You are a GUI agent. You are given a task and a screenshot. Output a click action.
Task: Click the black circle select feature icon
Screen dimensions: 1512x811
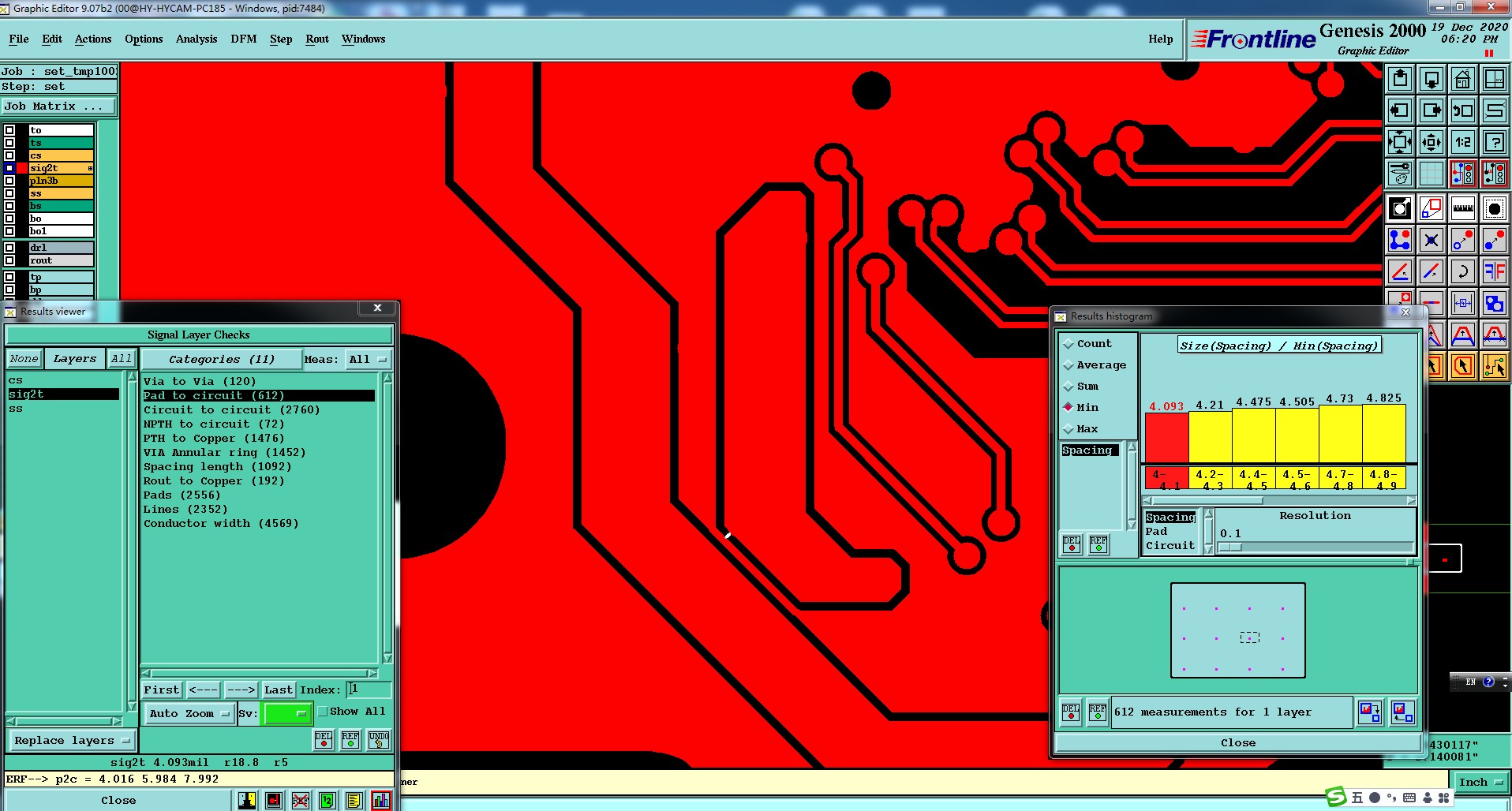click(1495, 209)
